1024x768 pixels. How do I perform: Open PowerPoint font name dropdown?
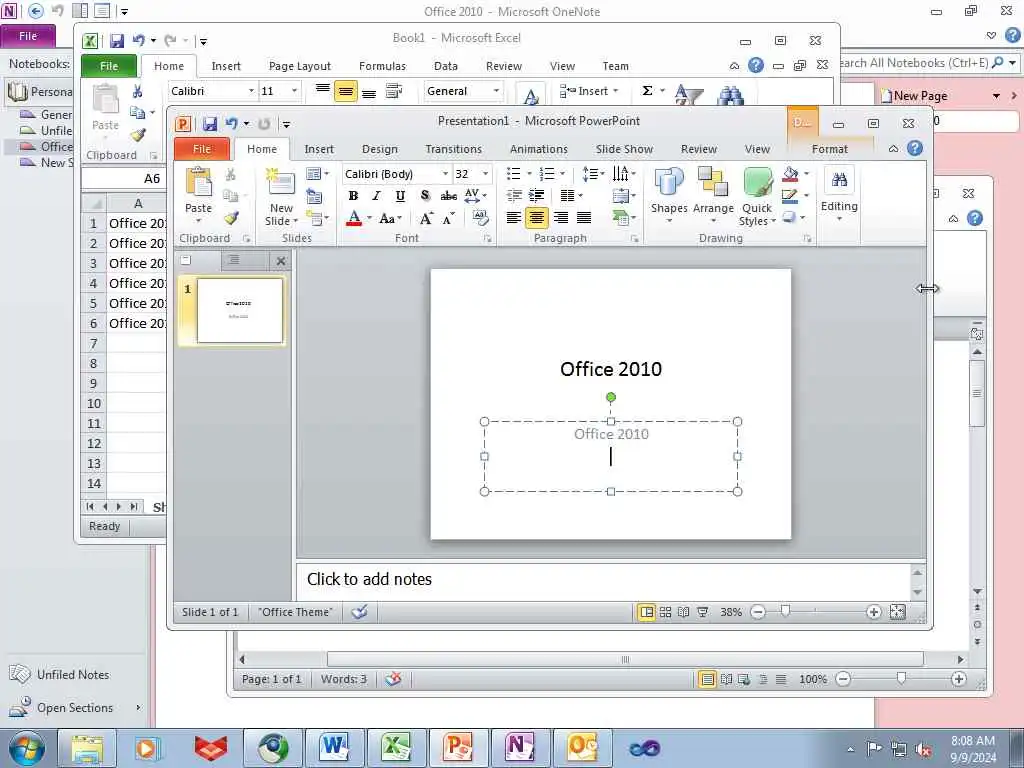point(445,174)
